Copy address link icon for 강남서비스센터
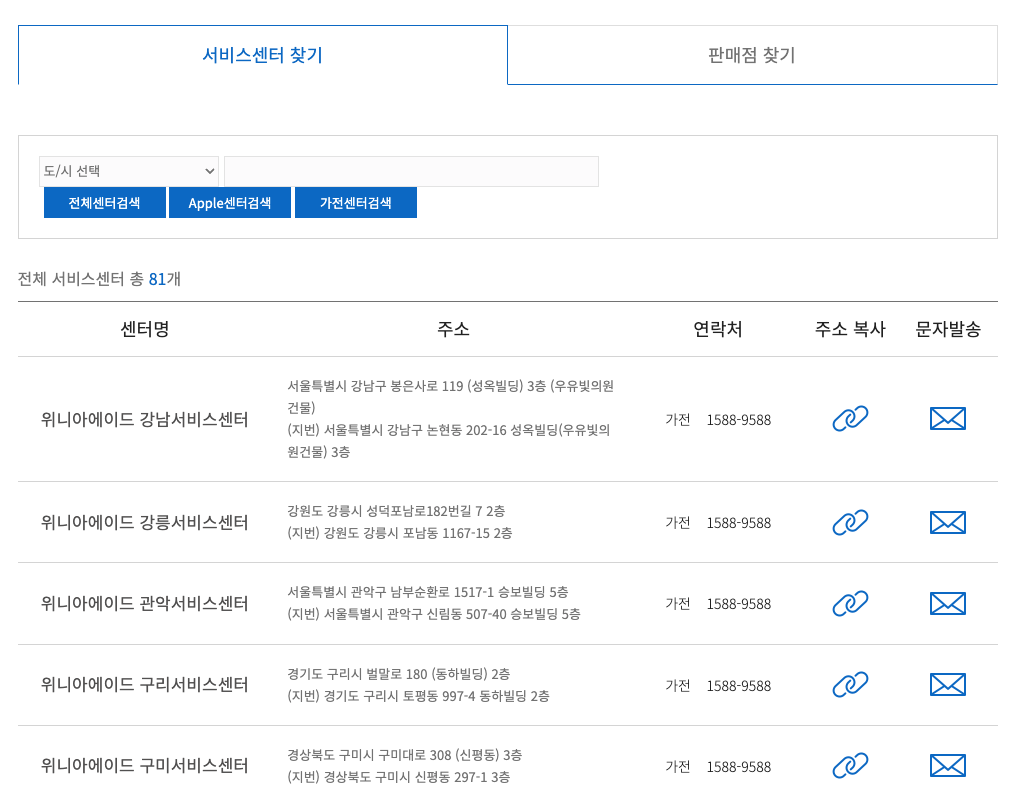Image resolution: width=1020 pixels, height=802 pixels. click(850, 419)
